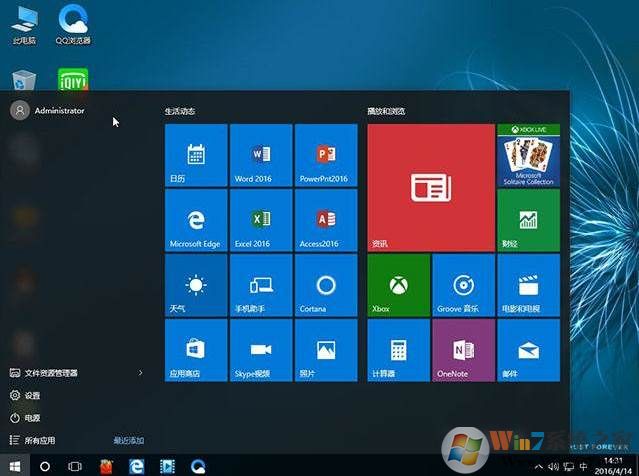The width and height of the screenshot is (639, 476).
Task: Launch the Access 2016 tile
Action: pos(325,220)
